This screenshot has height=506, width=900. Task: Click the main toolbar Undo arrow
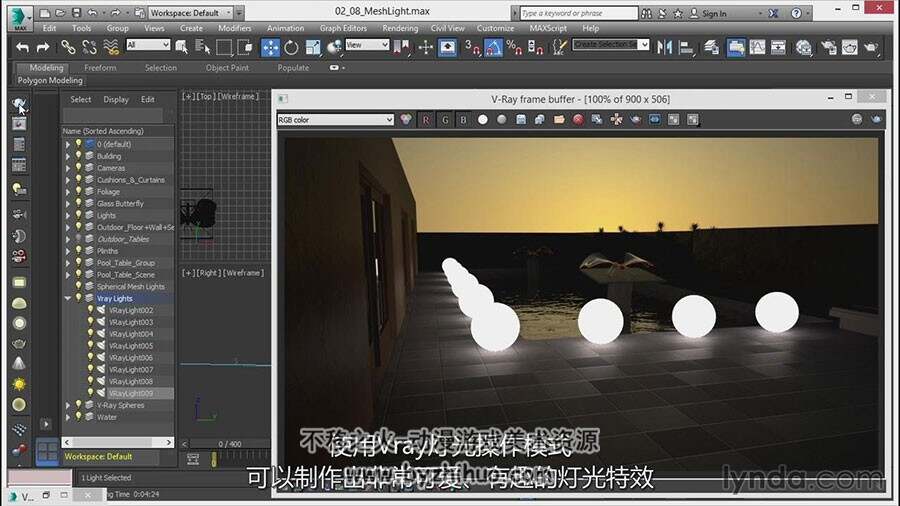[22, 48]
